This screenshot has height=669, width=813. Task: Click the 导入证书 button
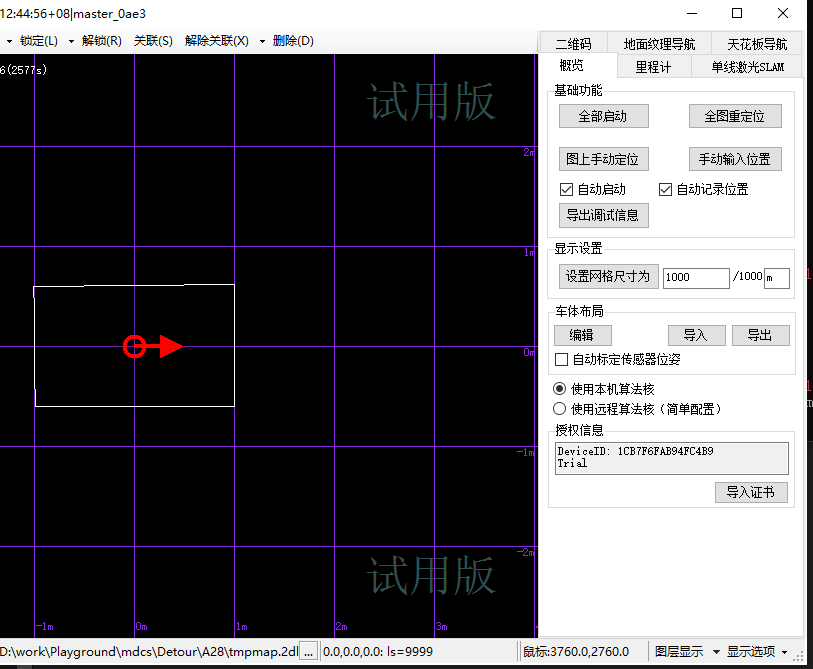(751, 492)
